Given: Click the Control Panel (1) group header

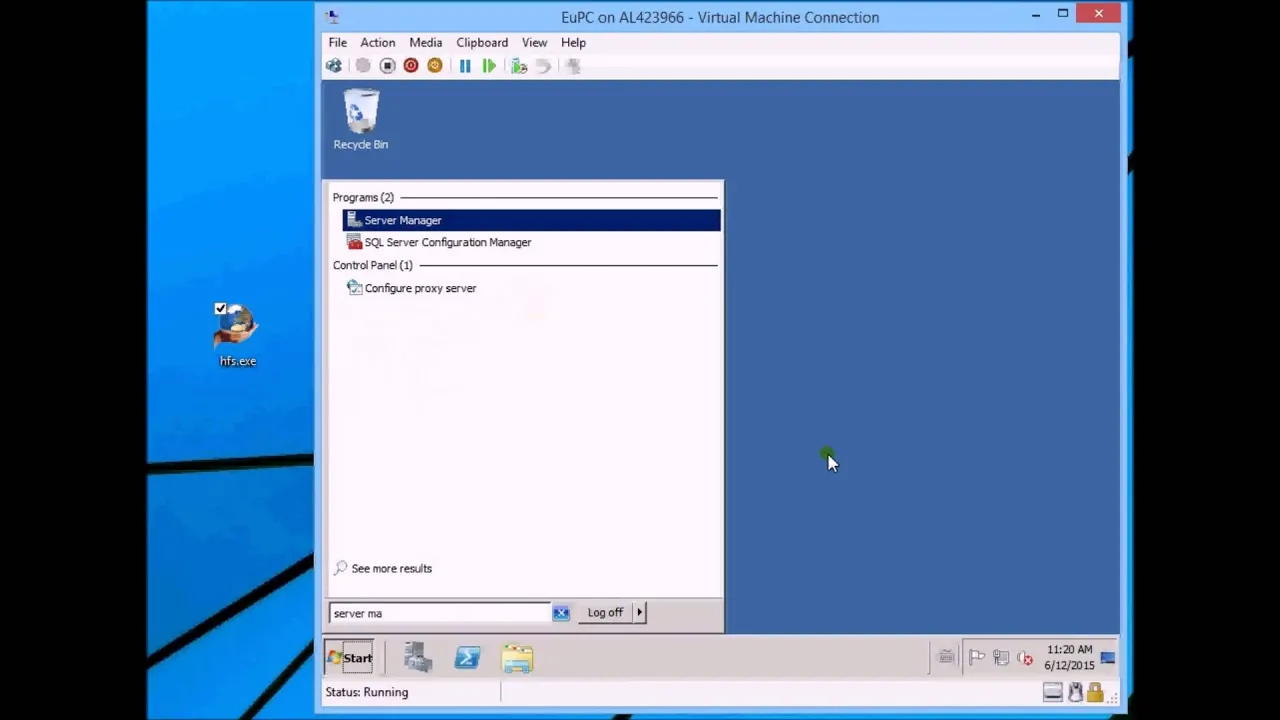Looking at the screenshot, I should (x=372, y=265).
